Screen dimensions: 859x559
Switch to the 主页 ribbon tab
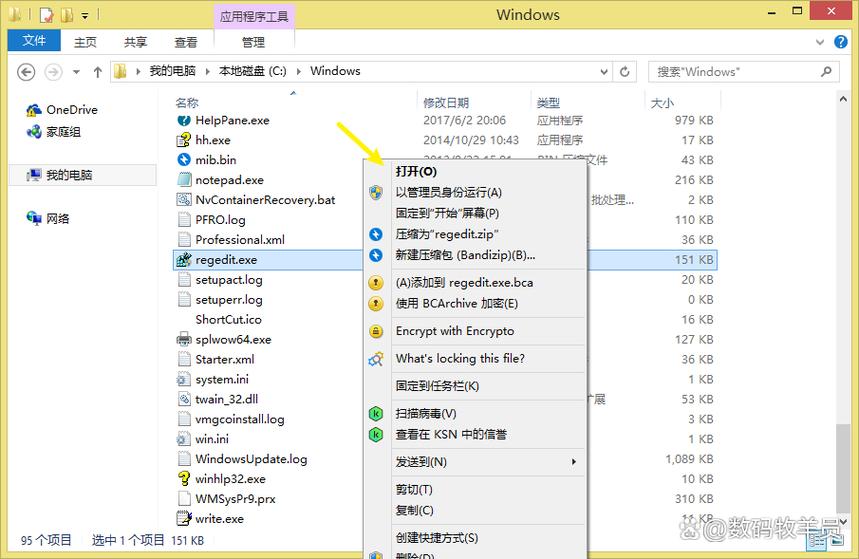point(85,42)
